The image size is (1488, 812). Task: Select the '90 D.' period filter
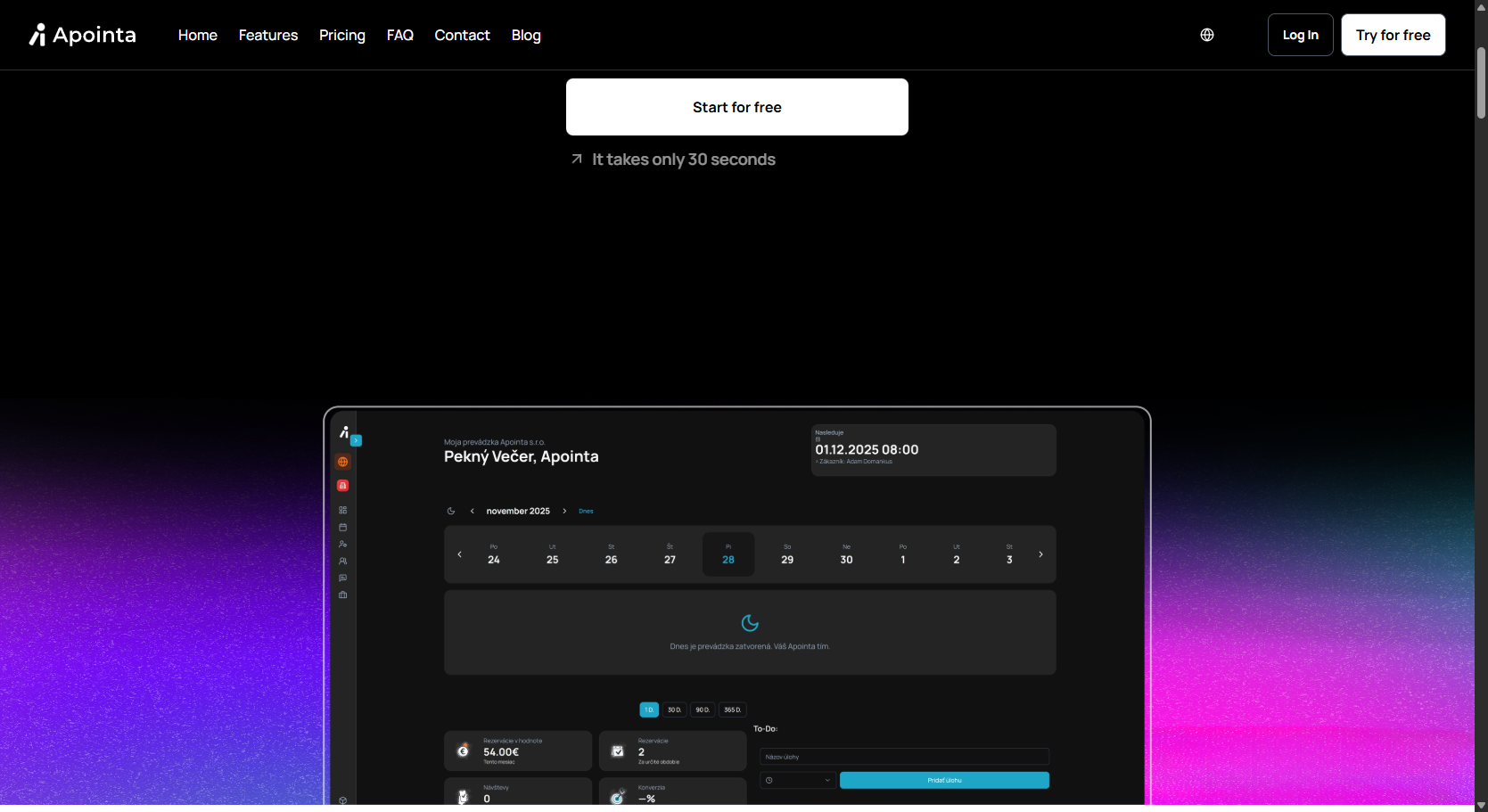click(703, 709)
